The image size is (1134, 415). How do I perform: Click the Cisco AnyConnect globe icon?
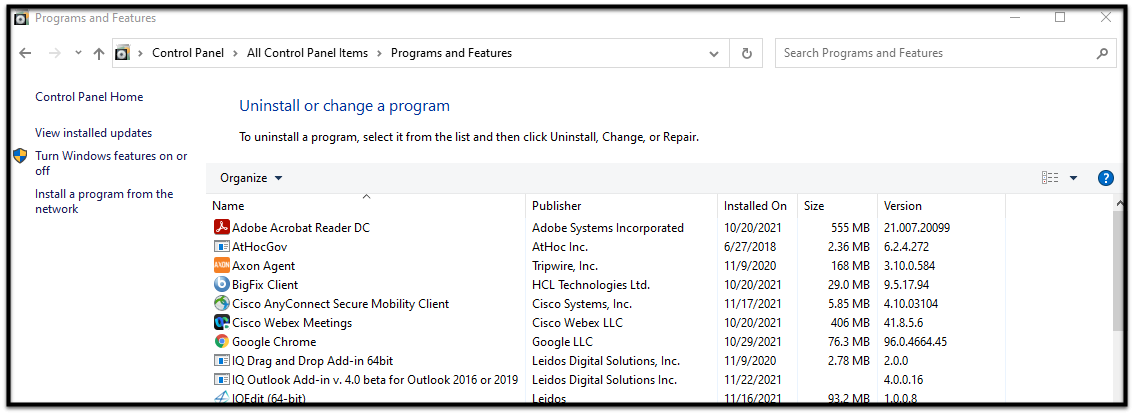coord(222,303)
